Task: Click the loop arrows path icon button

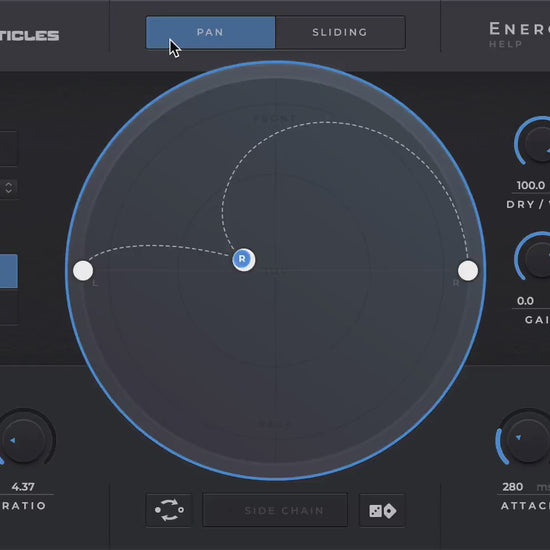Action: click(169, 510)
